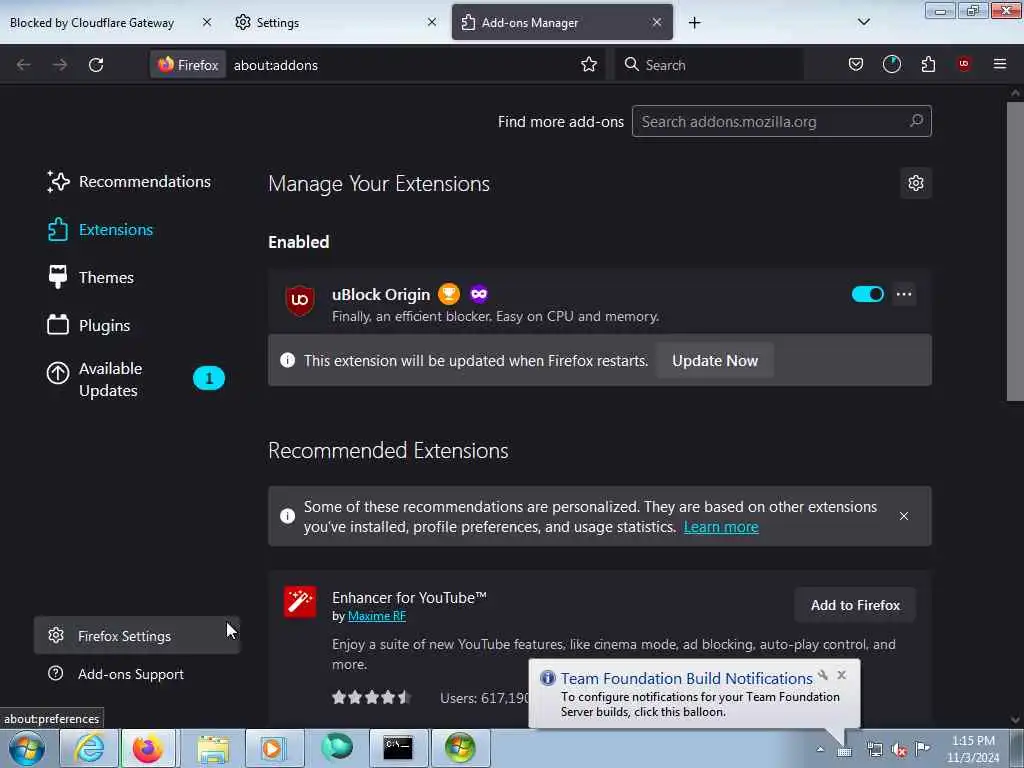Dismiss the personalized recommendations notice
1024x768 pixels.
tap(904, 516)
